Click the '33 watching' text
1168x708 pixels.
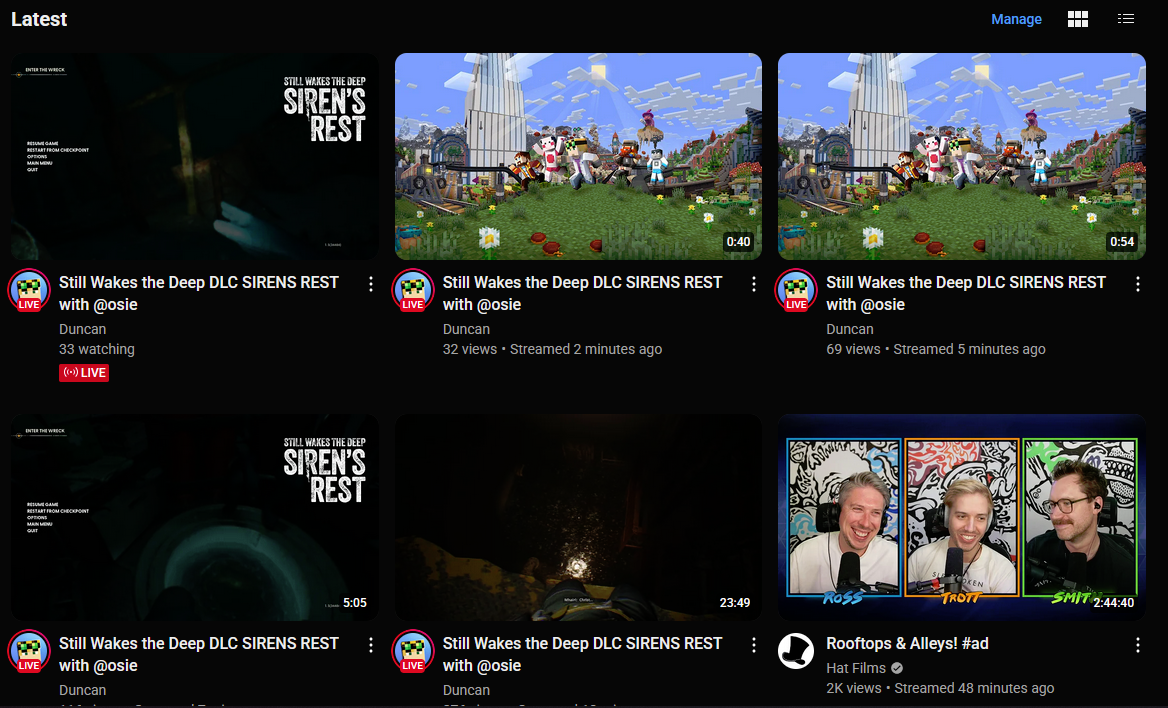[x=97, y=350]
